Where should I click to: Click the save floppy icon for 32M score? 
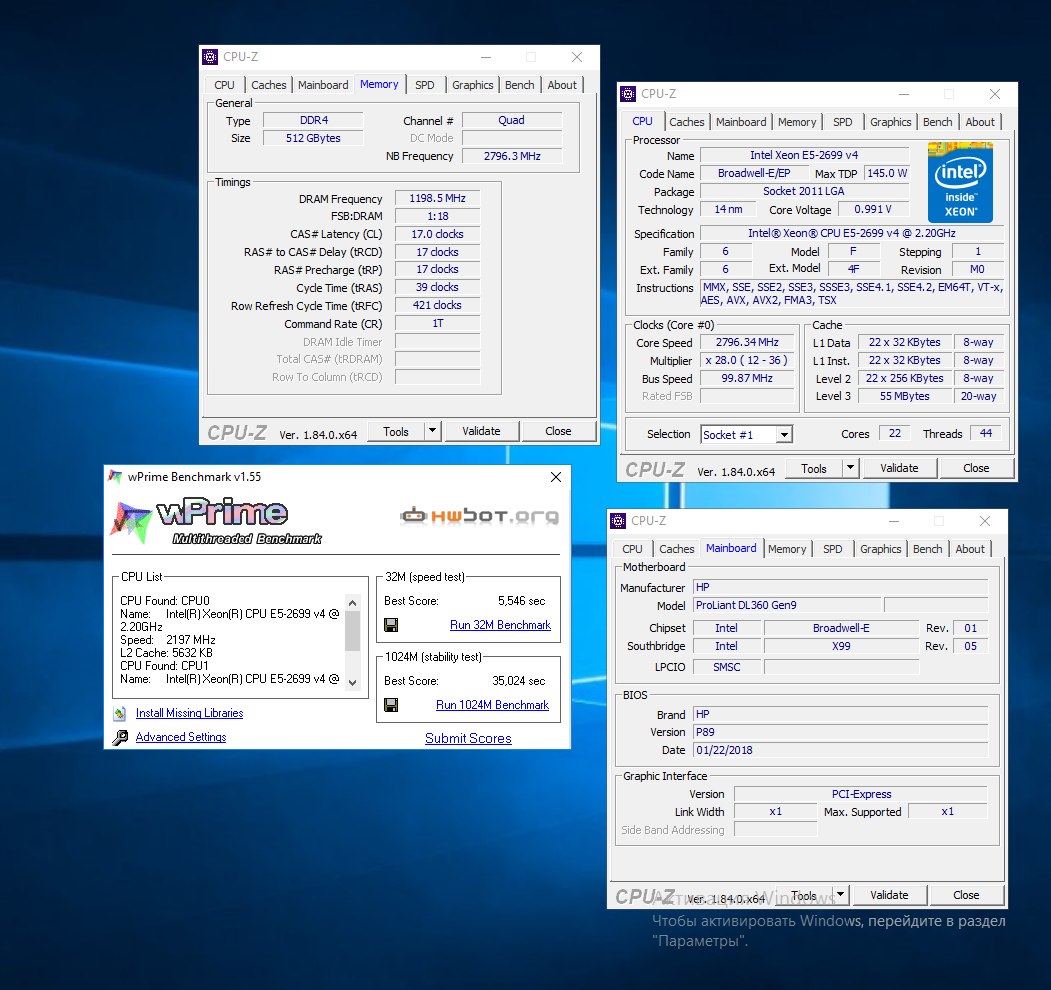(x=391, y=625)
